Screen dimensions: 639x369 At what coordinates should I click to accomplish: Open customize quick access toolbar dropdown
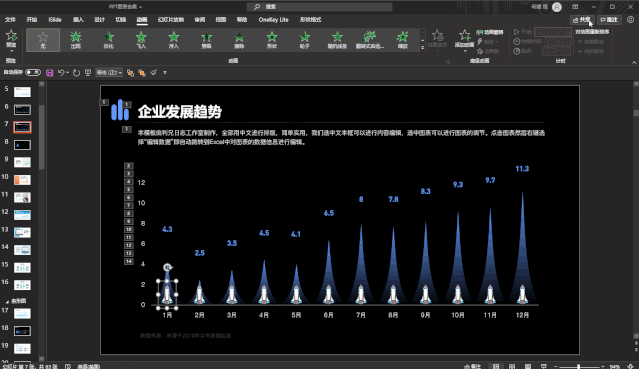coord(165,73)
